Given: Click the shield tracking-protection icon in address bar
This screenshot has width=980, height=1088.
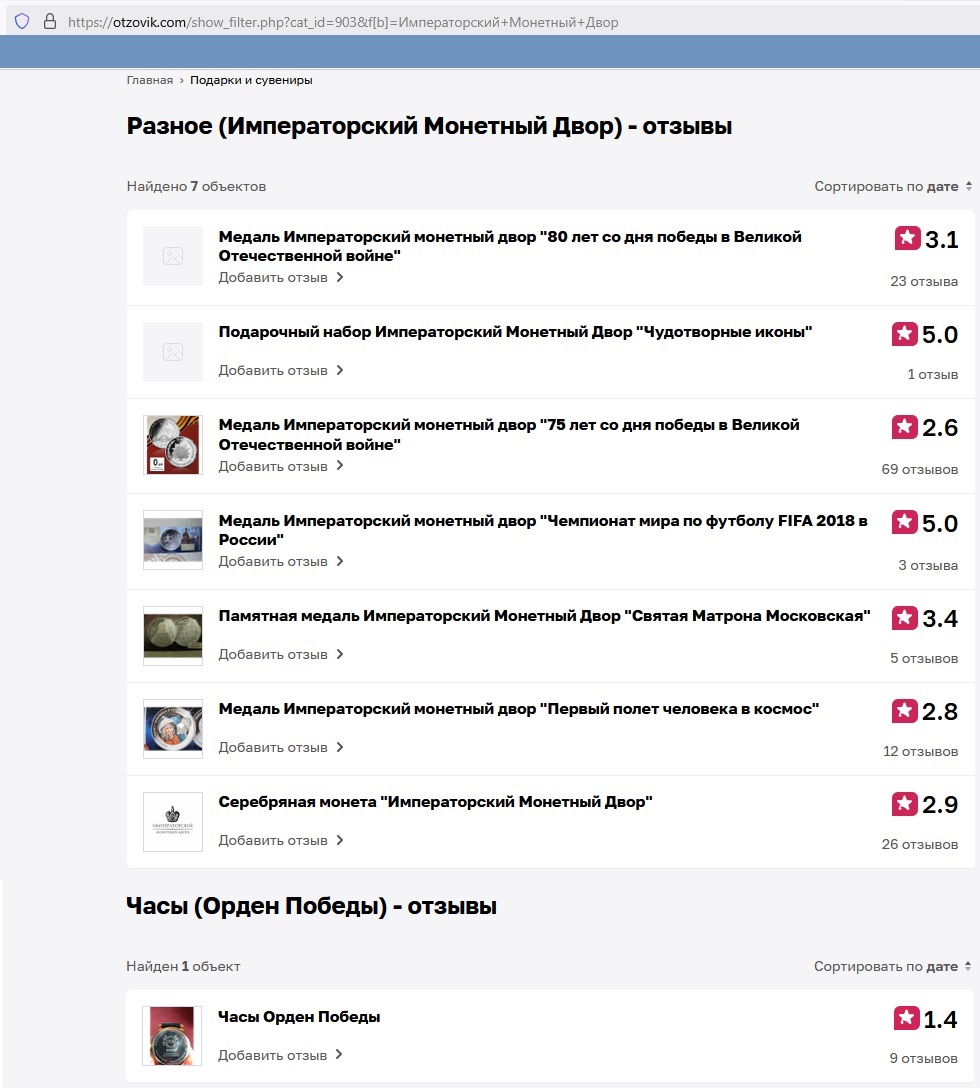Looking at the screenshot, I should [x=22, y=22].
